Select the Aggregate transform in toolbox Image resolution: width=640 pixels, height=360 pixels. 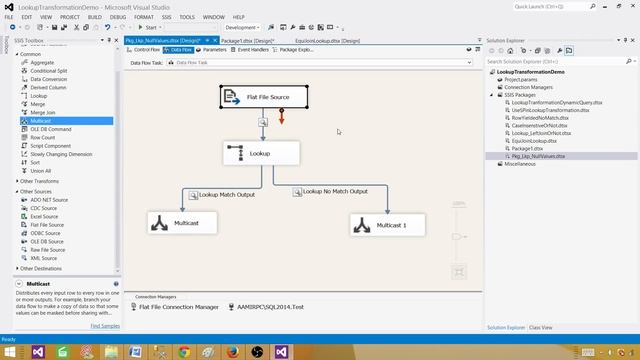click(42, 62)
